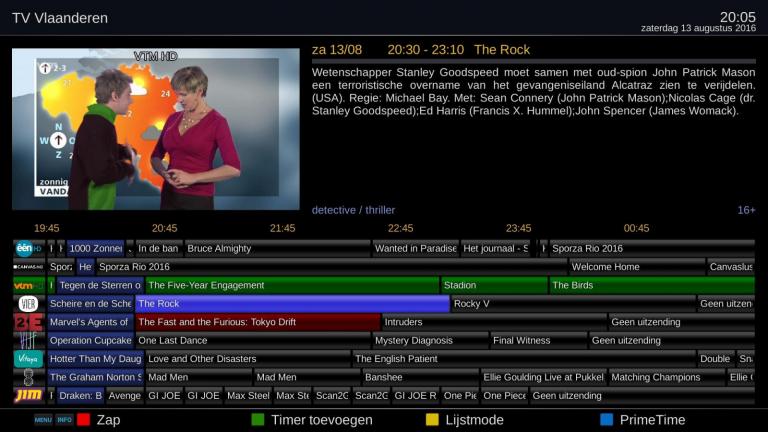Open the VTM HD live preview window
Screen dimensions: 768x432
coord(155,129)
